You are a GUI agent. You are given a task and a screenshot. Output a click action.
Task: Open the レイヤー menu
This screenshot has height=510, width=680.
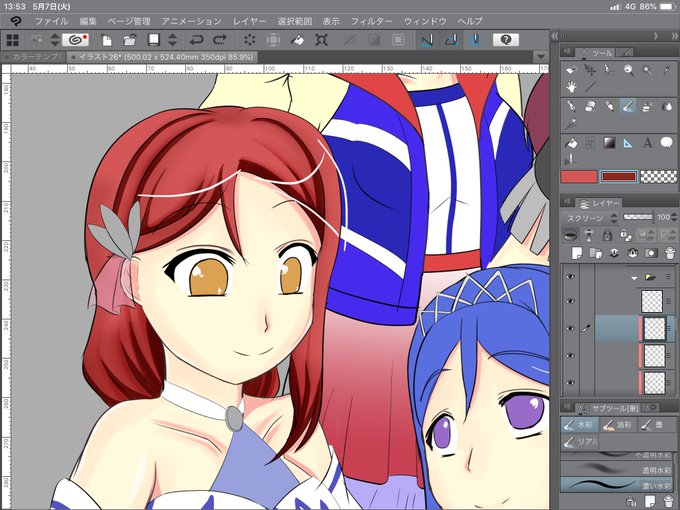pyautogui.click(x=249, y=21)
